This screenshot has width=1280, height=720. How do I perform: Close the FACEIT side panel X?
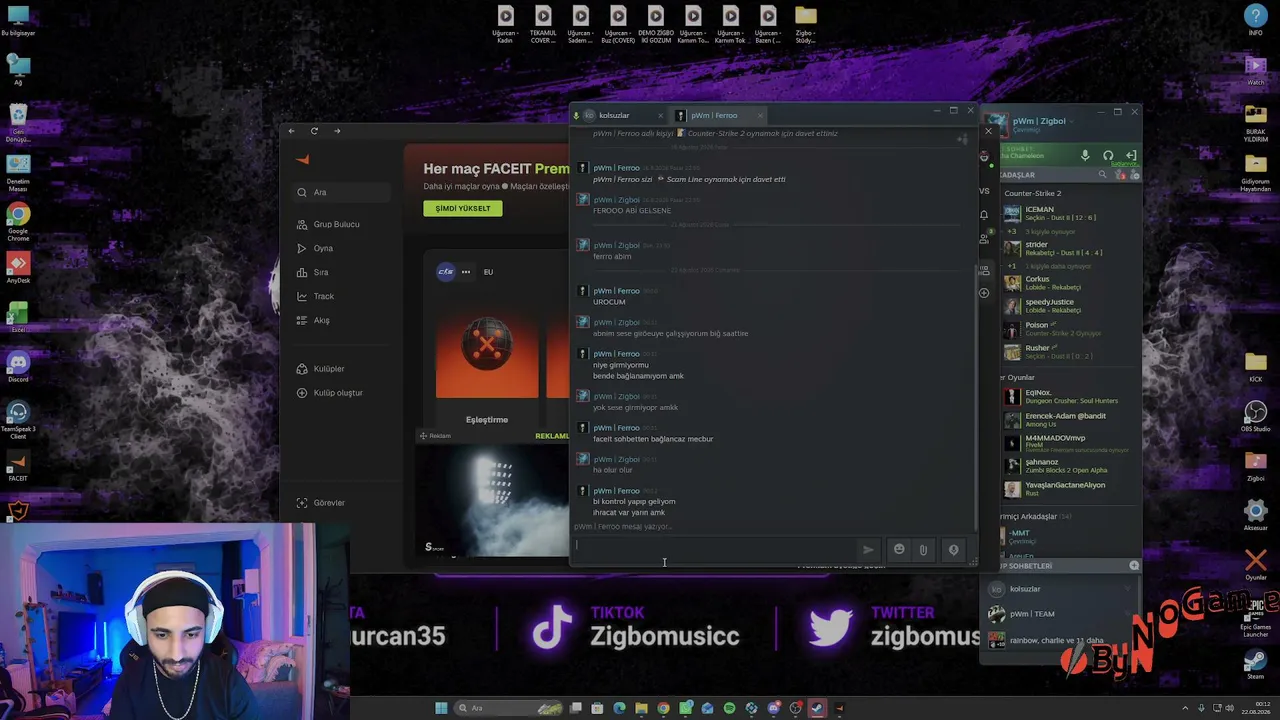[988, 131]
